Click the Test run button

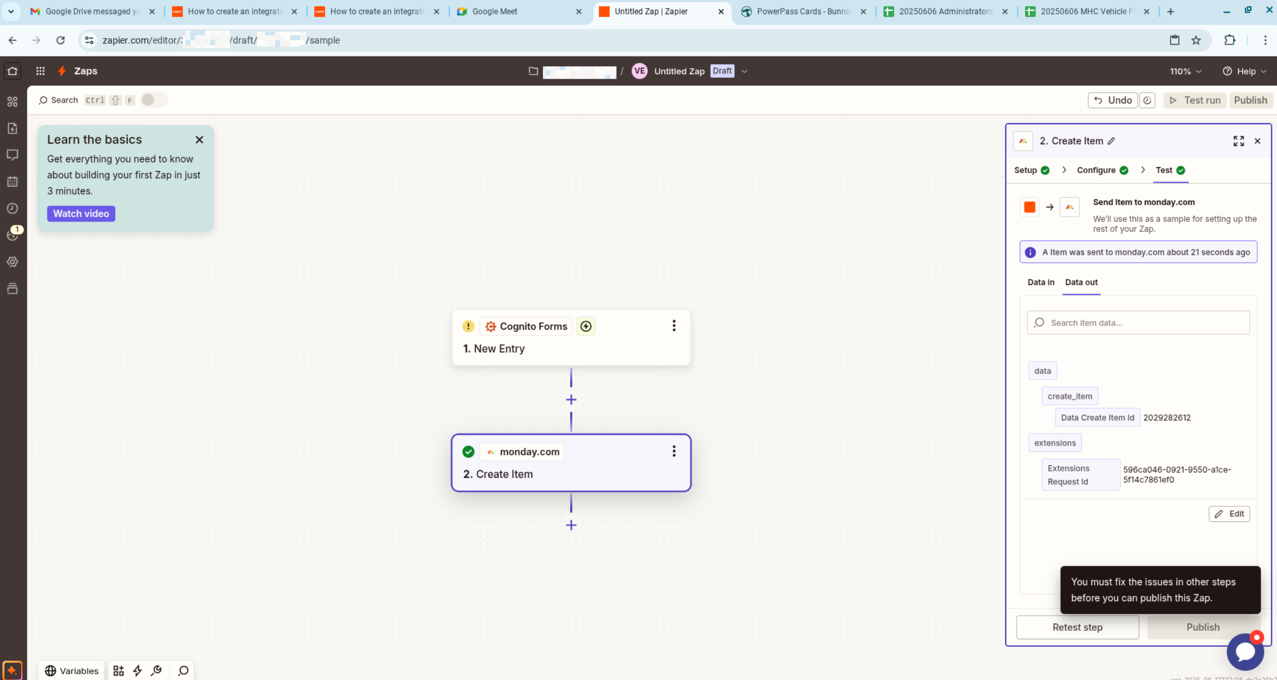coord(1195,100)
